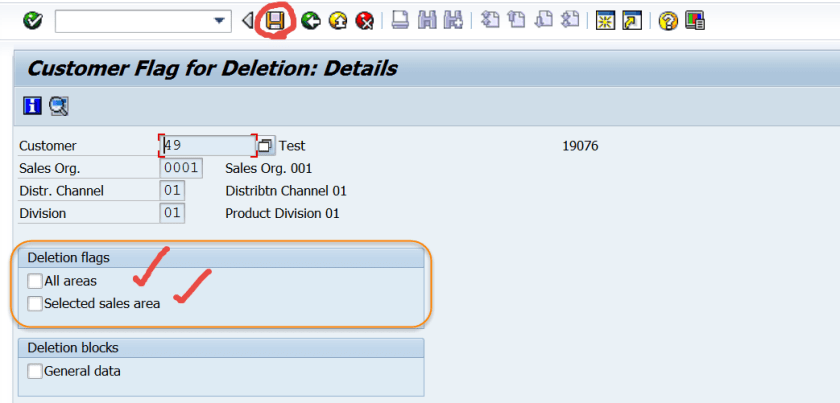Image resolution: width=840 pixels, height=403 pixels.
Task: Go to the Next Page icon
Action: pos(543,21)
